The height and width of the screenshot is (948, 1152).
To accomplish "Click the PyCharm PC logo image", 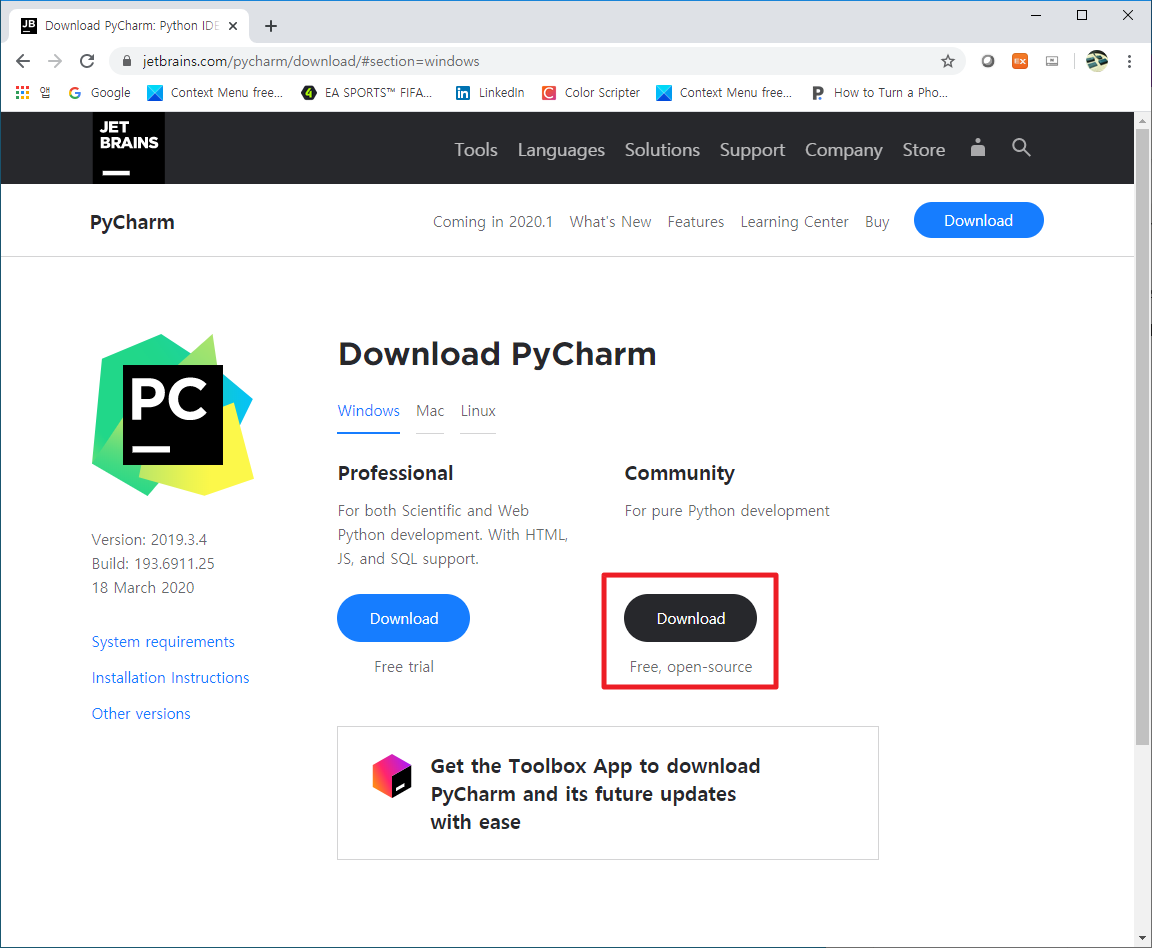I will 173,414.
